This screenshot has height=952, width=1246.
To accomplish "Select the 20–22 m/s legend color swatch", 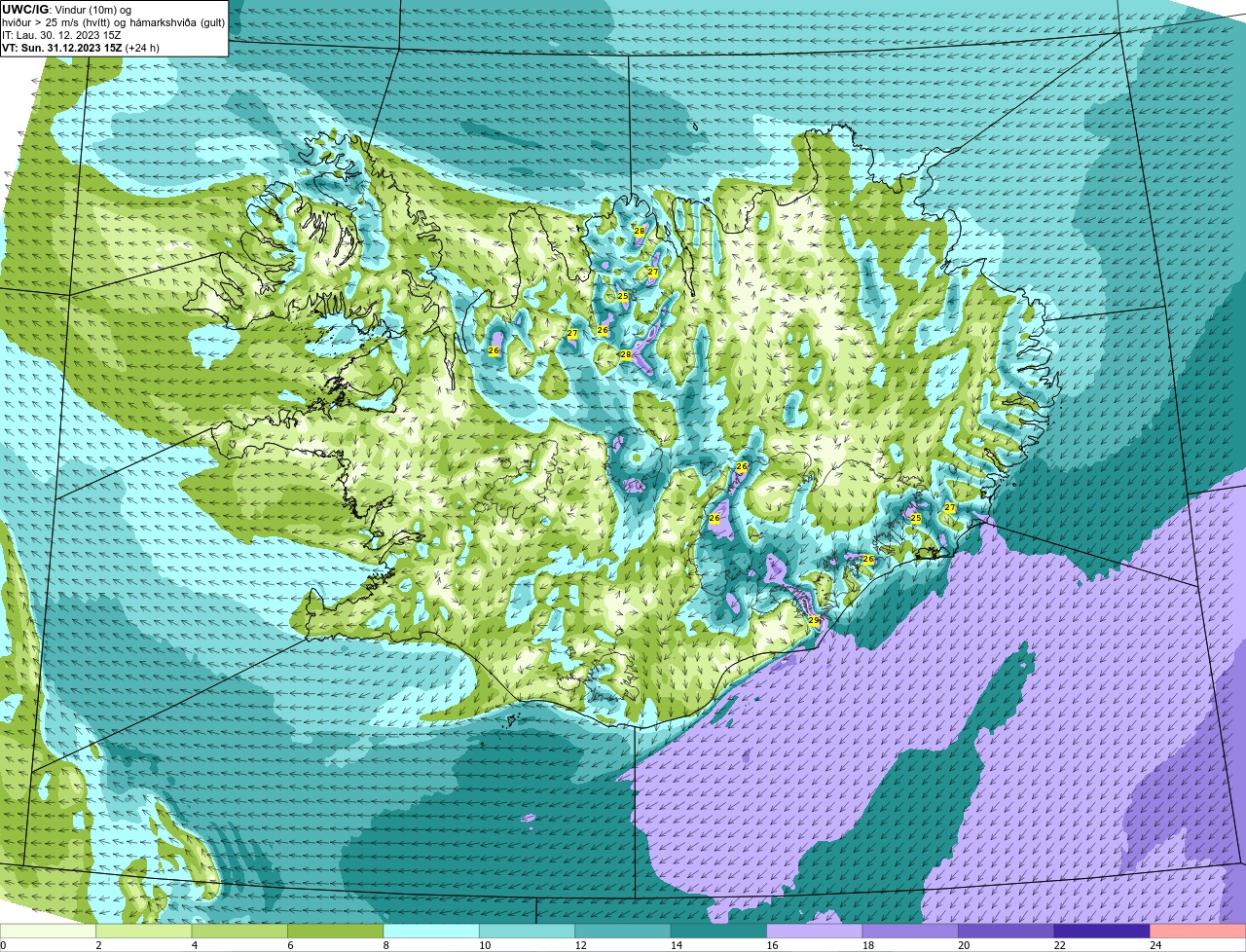I will tap(1006, 931).
